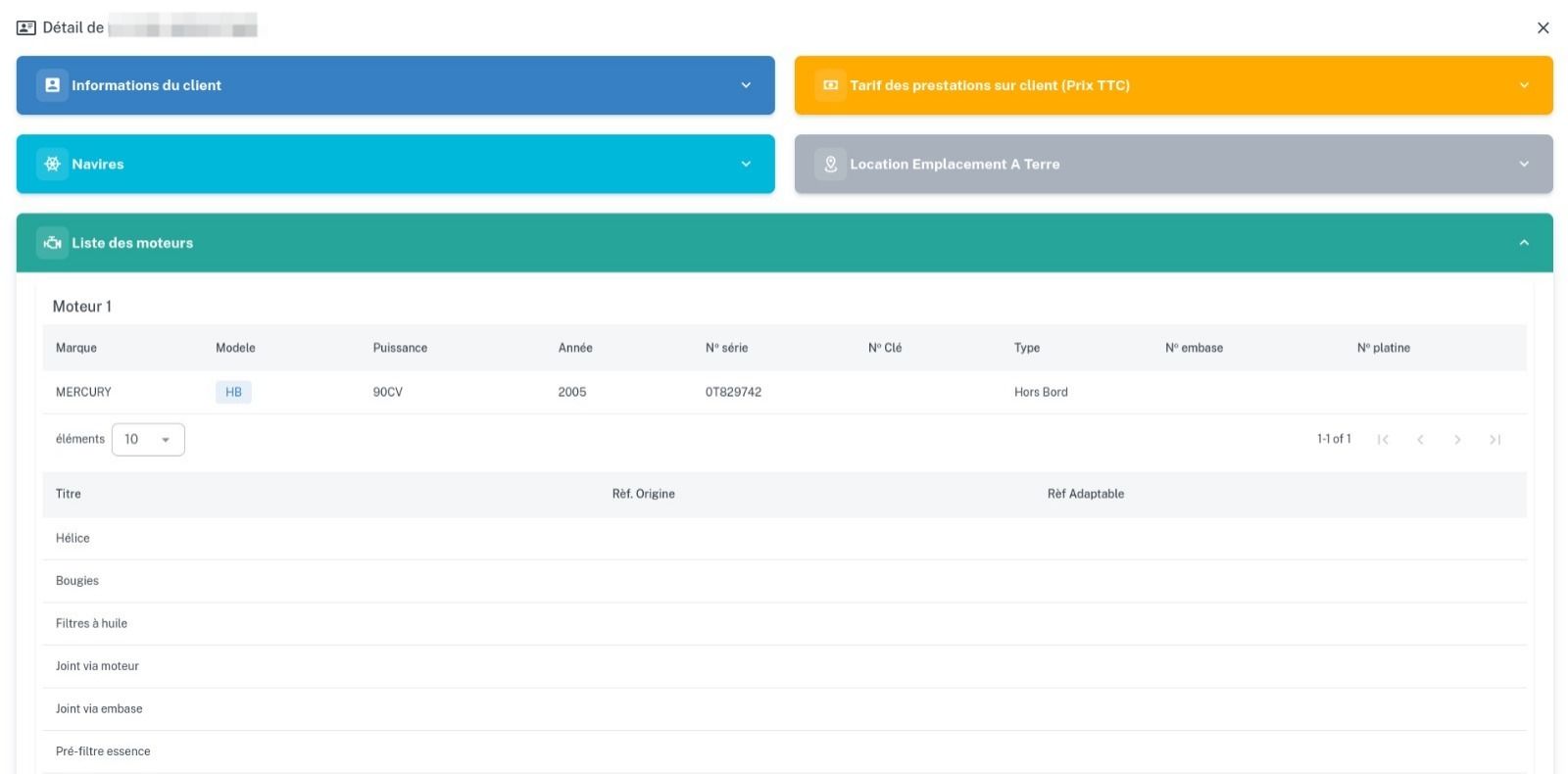Viewport: 1568px width, 774px height.
Task: Click the N° platine column header
Action: tap(1384, 348)
